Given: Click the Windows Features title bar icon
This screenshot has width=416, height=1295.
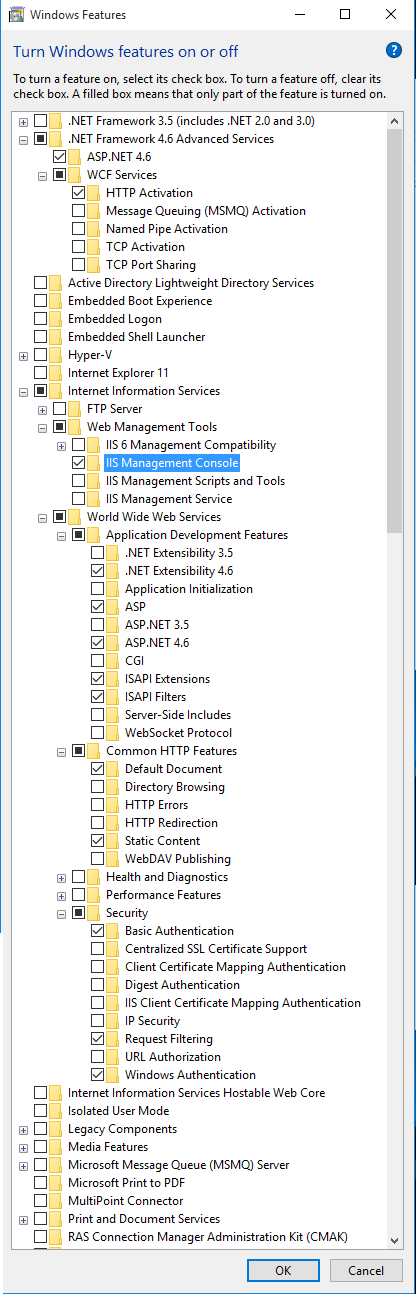Looking at the screenshot, I should (x=16, y=15).
